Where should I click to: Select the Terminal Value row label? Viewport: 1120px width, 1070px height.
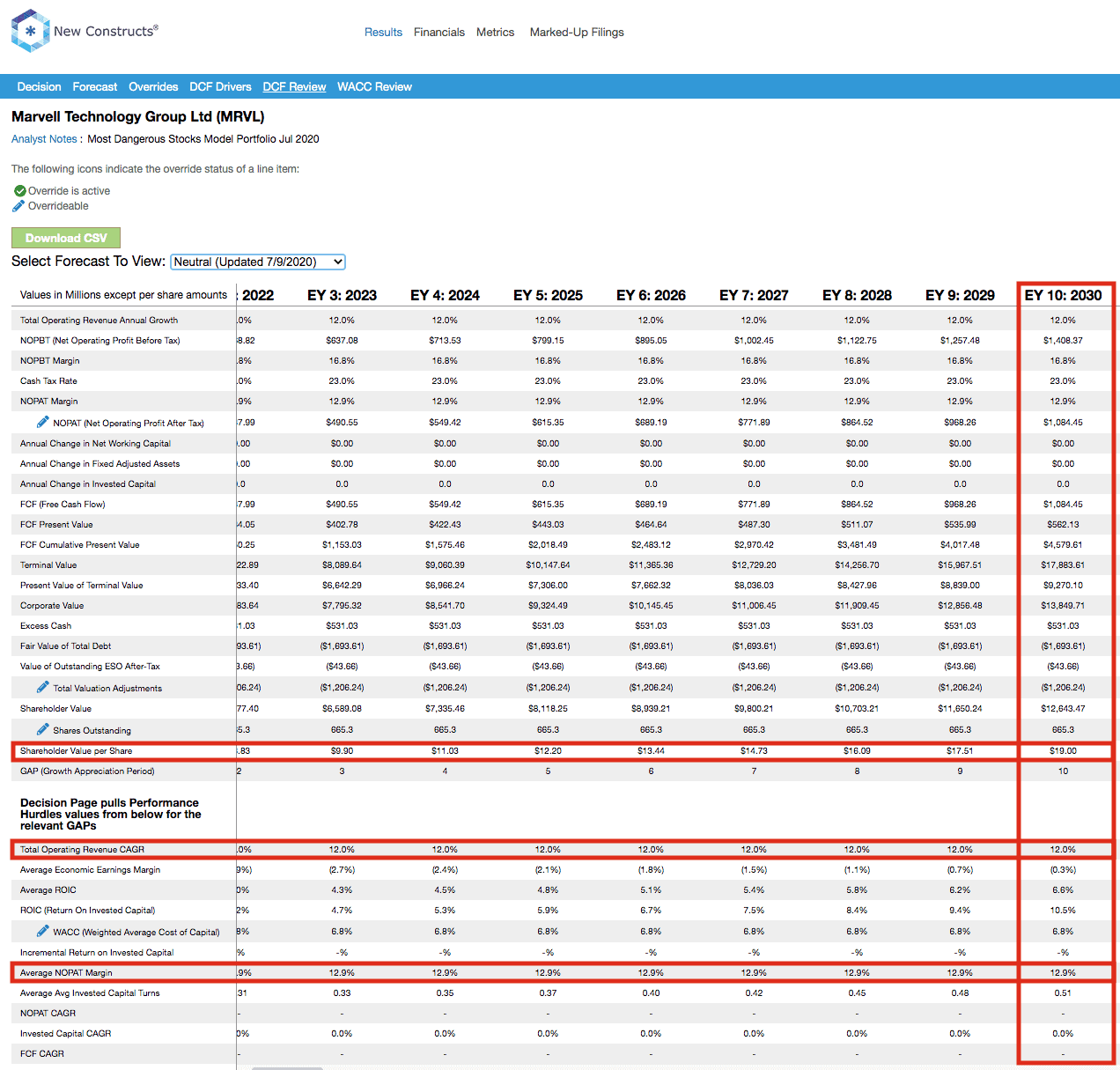pyautogui.click(x=48, y=565)
